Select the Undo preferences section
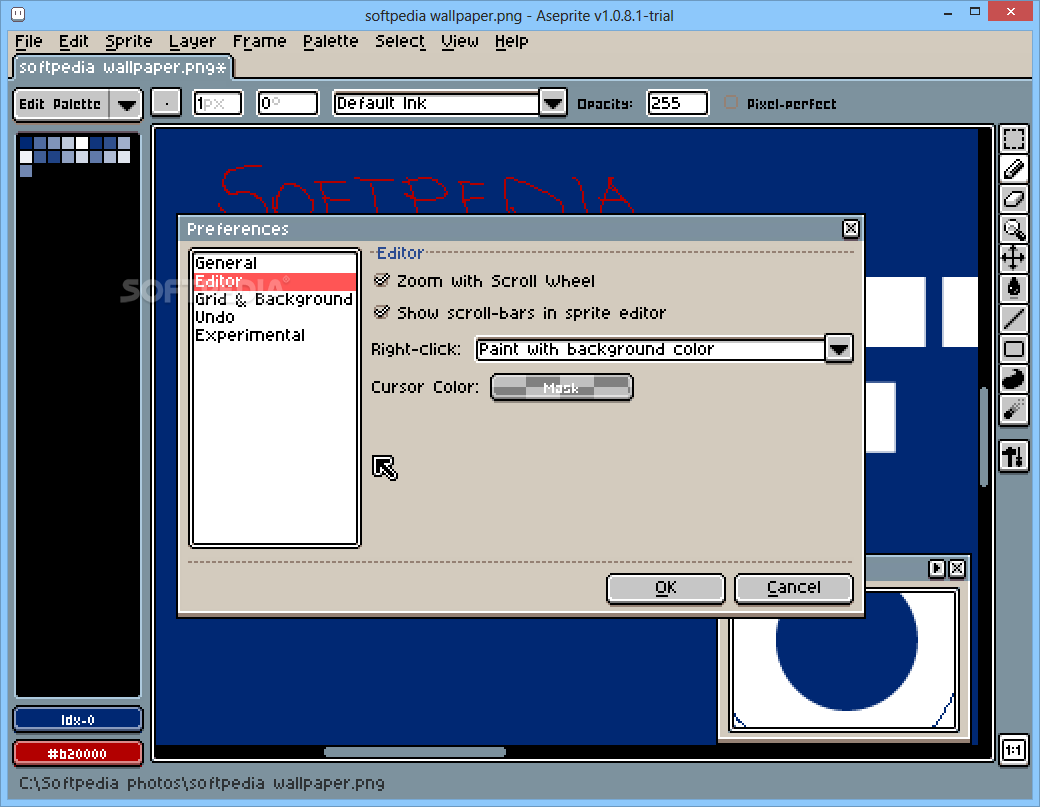The height and width of the screenshot is (807, 1040). (275, 317)
